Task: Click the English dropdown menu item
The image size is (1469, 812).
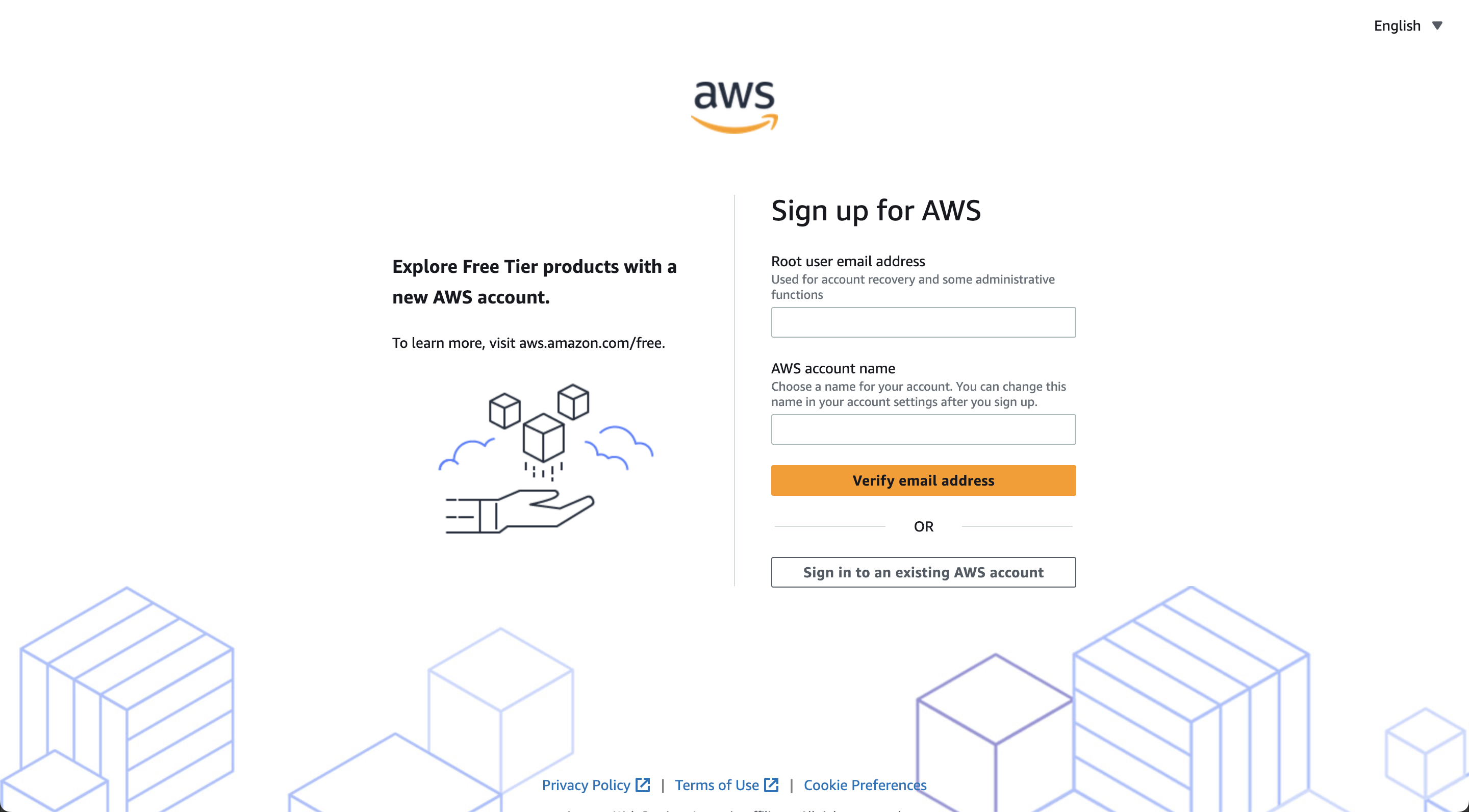Action: tap(1407, 25)
